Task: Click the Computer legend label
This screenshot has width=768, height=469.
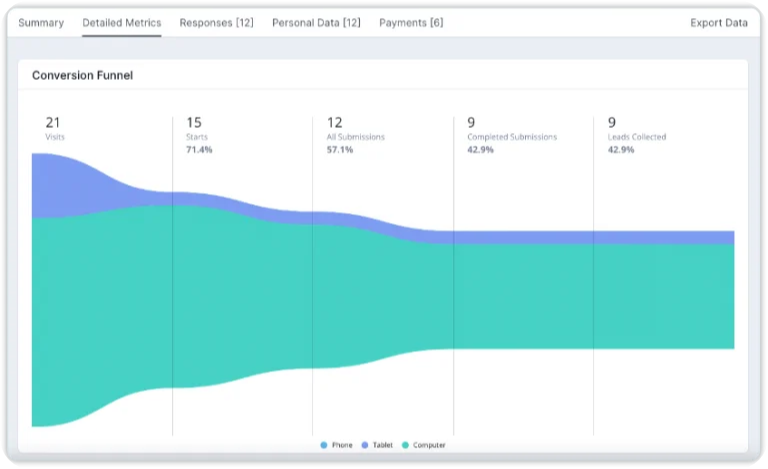Action: [x=429, y=445]
